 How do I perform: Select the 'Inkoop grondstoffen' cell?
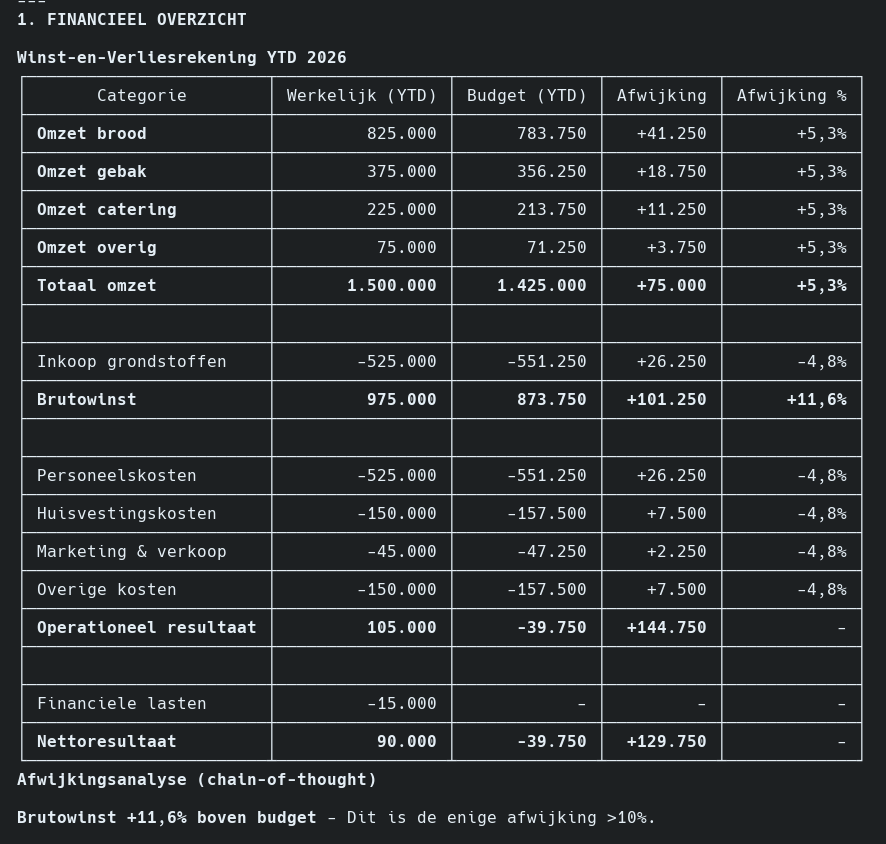(132, 362)
